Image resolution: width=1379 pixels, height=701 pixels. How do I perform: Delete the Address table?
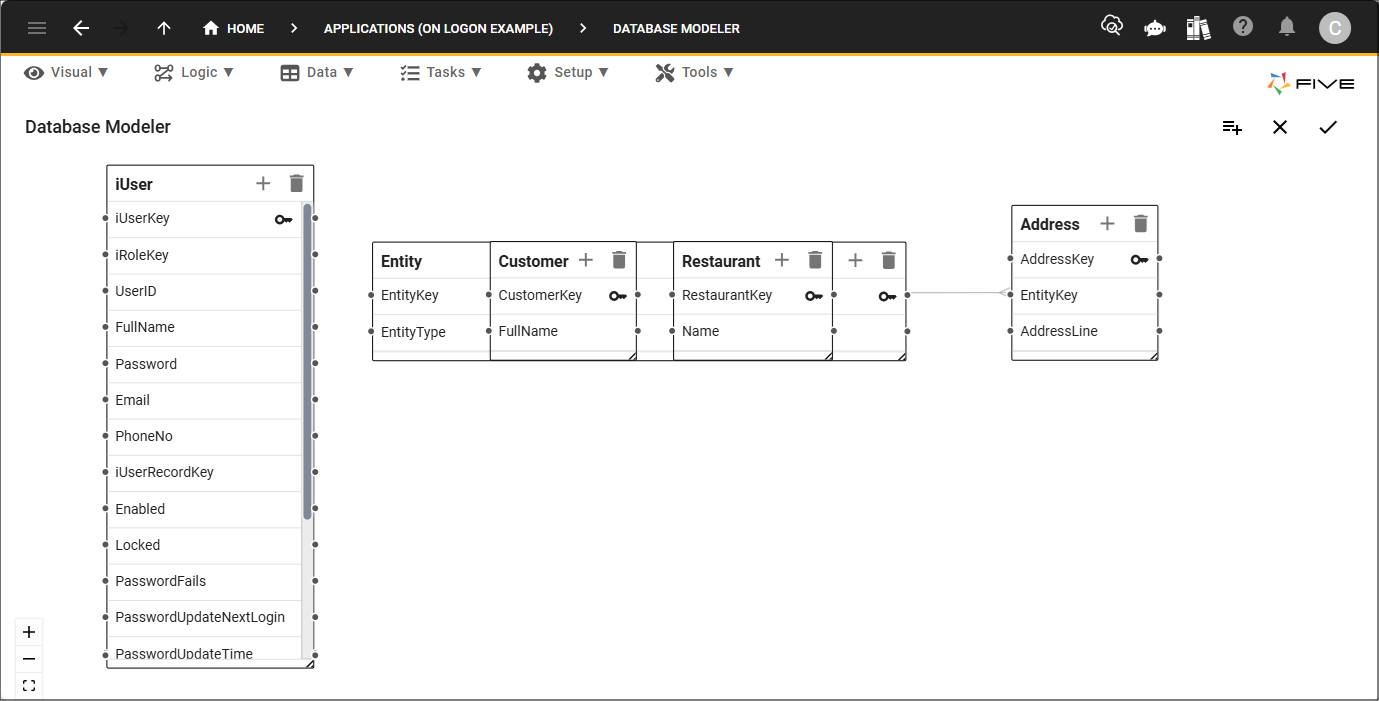tap(1140, 224)
